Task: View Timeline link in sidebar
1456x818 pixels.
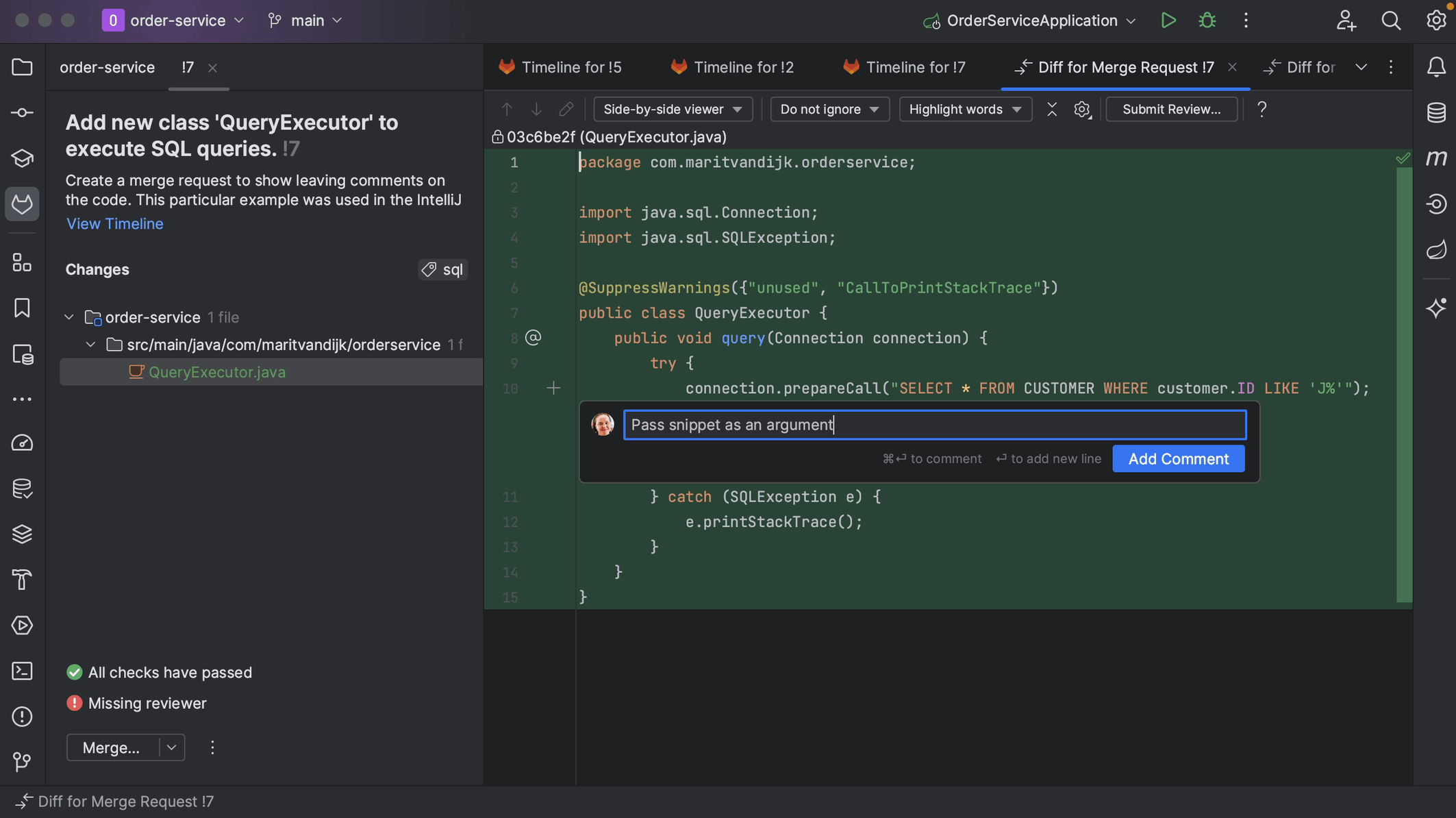Action: 114,224
